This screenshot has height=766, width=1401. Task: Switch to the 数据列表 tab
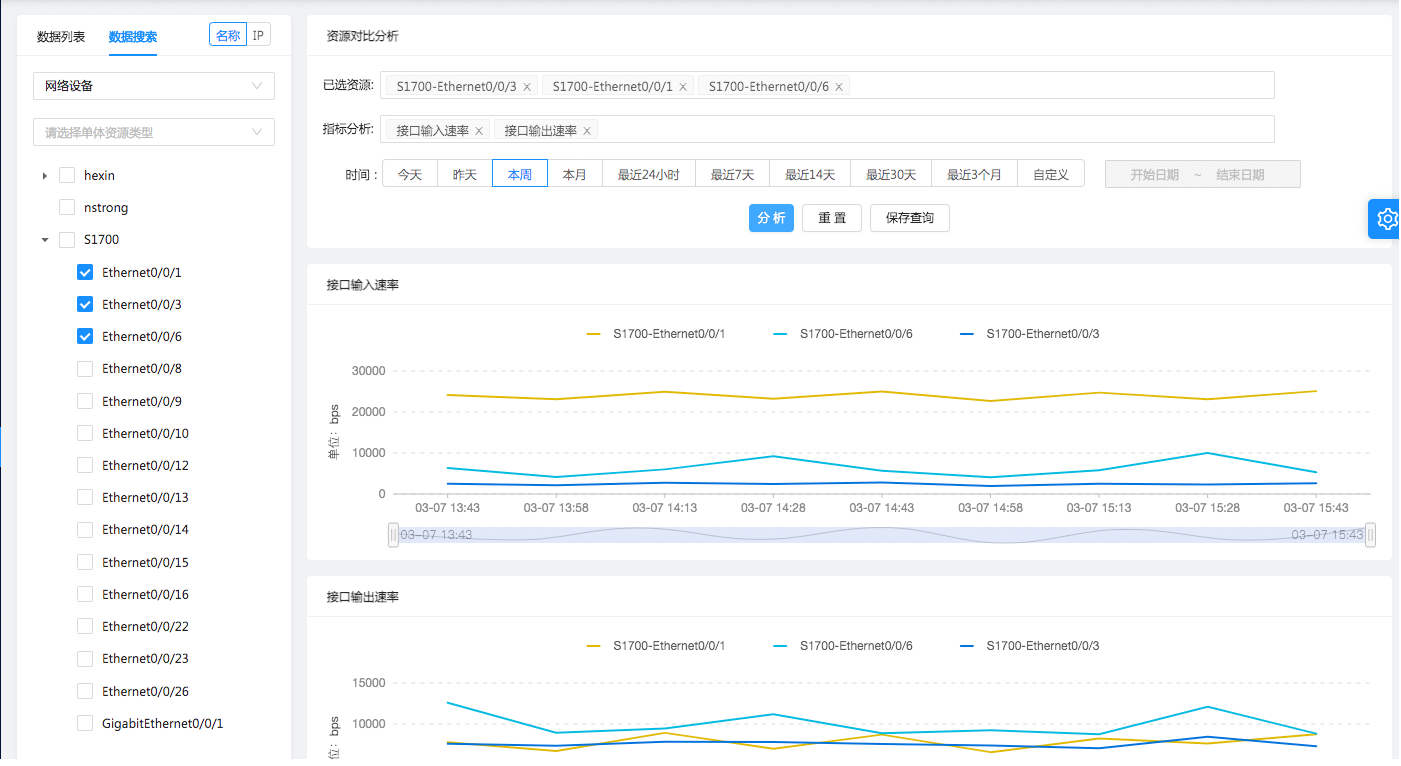(61, 37)
